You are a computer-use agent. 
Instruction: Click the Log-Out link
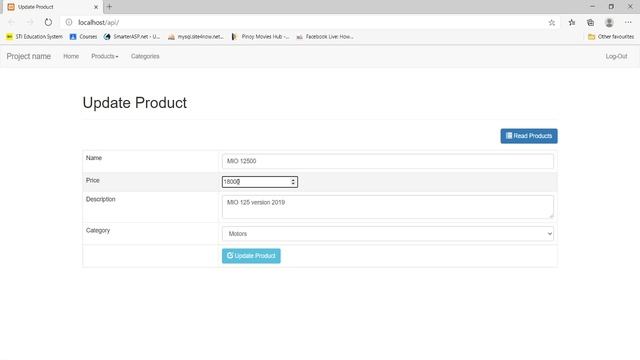tap(616, 56)
